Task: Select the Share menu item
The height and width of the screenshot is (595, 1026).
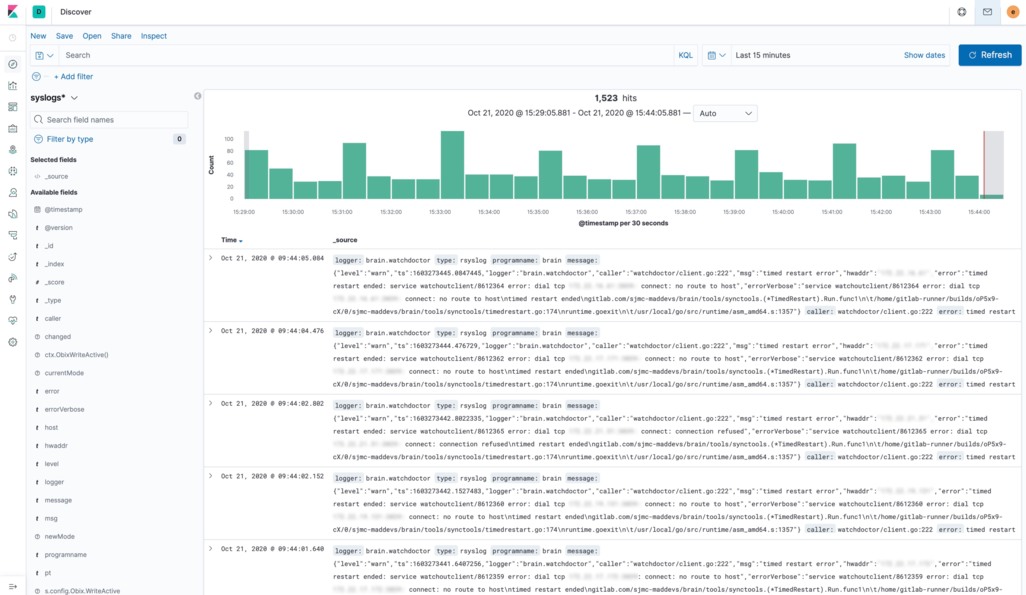Action: (x=120, y=36)
